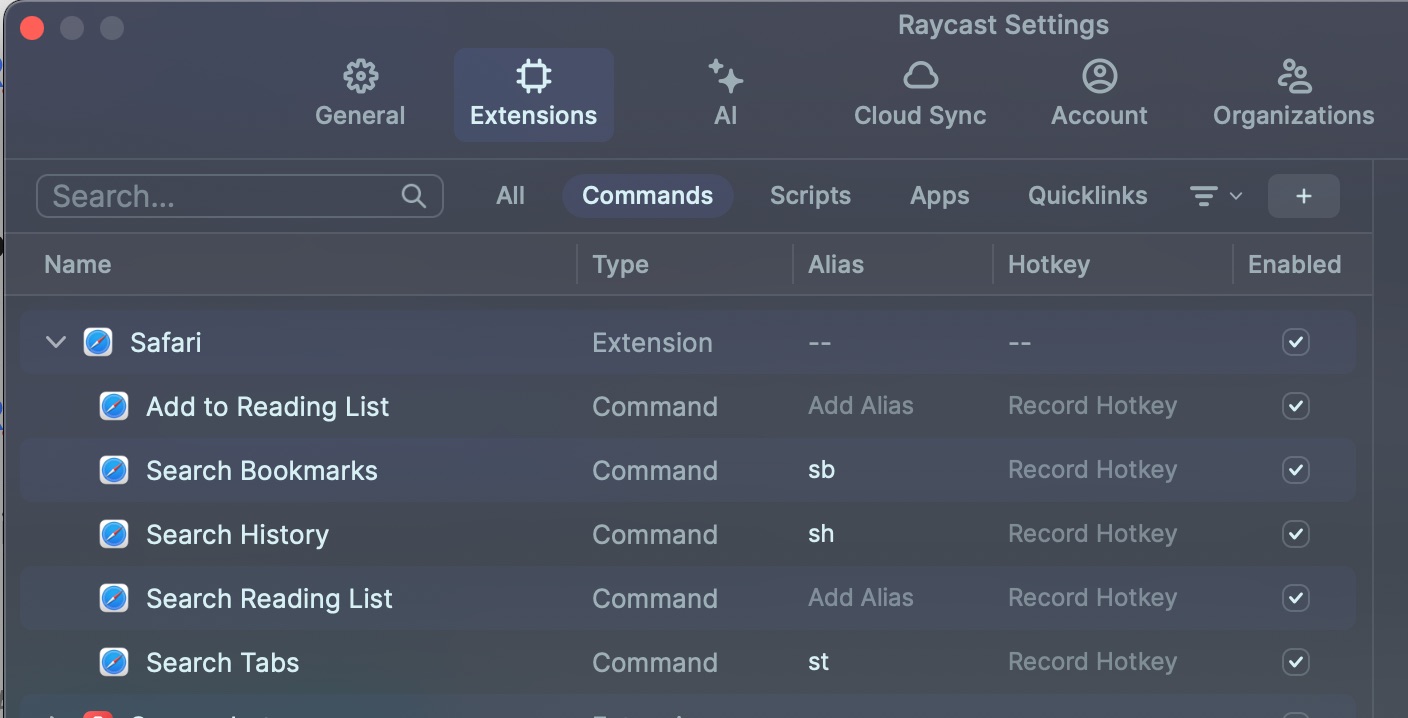Screen dimensions: 1408x718
Task: Click the magnifier icon in search field
Action: [413, 196]
